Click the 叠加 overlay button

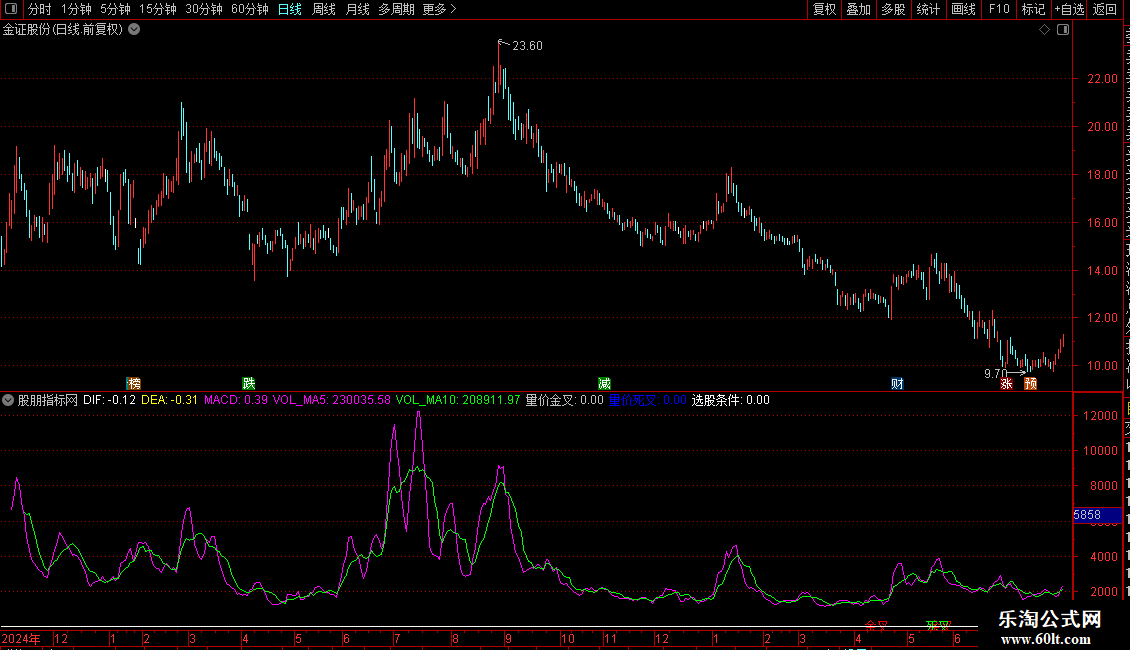tap(859, 9)
